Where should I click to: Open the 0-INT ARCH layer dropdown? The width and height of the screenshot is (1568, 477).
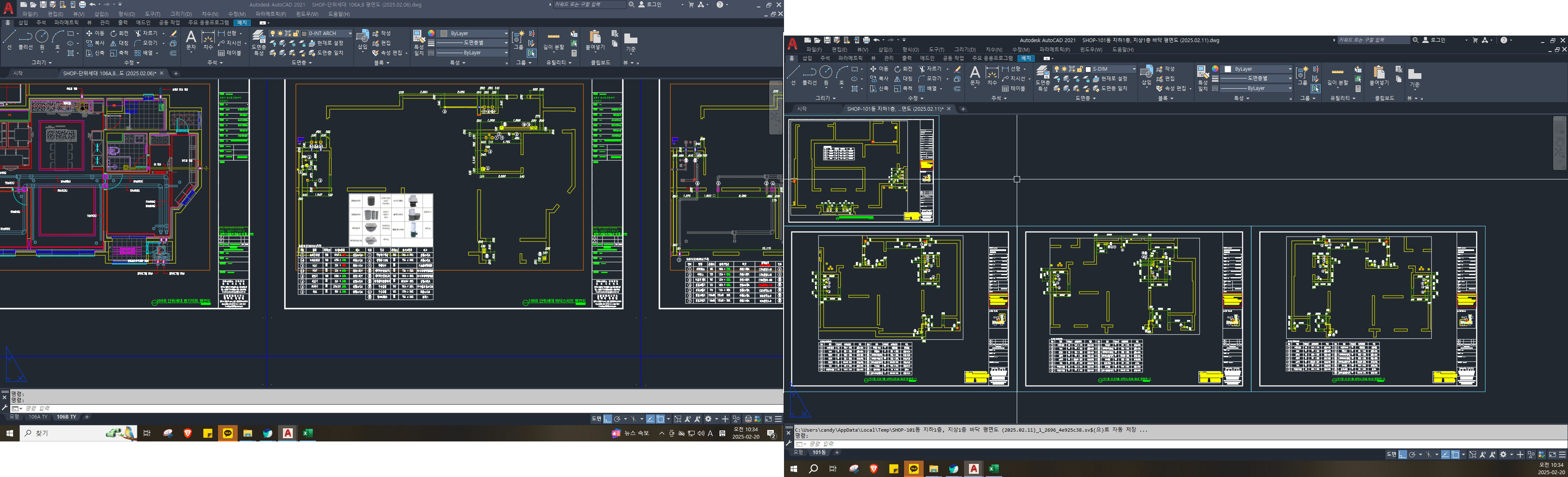tap(350, 34)
